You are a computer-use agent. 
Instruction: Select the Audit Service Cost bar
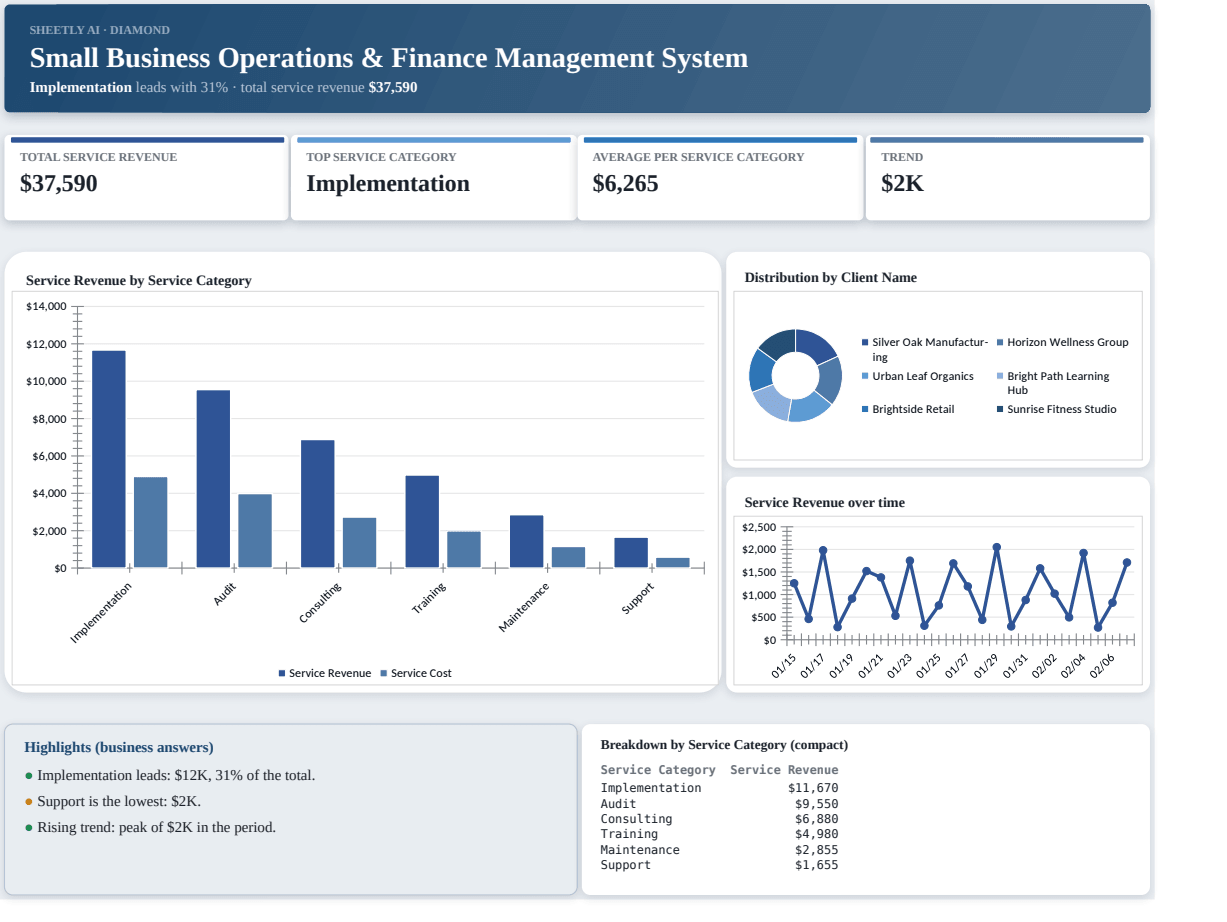[255, 531]
